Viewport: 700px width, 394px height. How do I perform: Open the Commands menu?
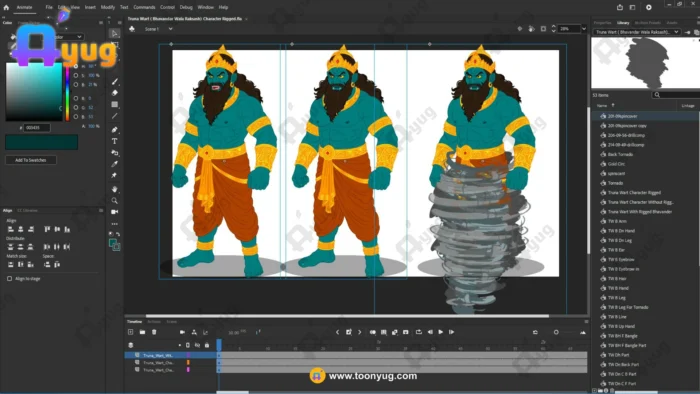(144, 7)
